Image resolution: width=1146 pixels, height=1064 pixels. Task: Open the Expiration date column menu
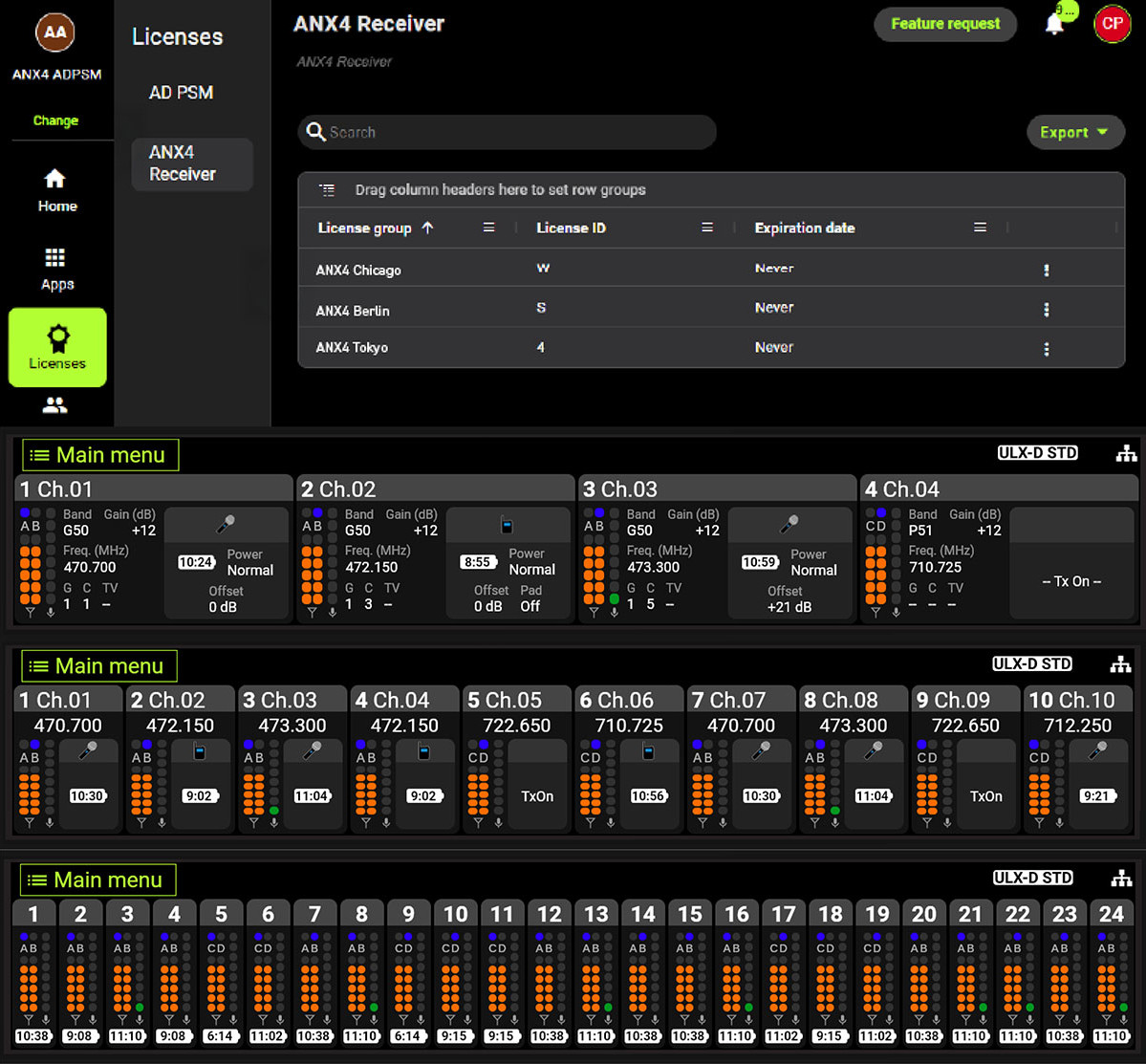click(x=980, y=228)
